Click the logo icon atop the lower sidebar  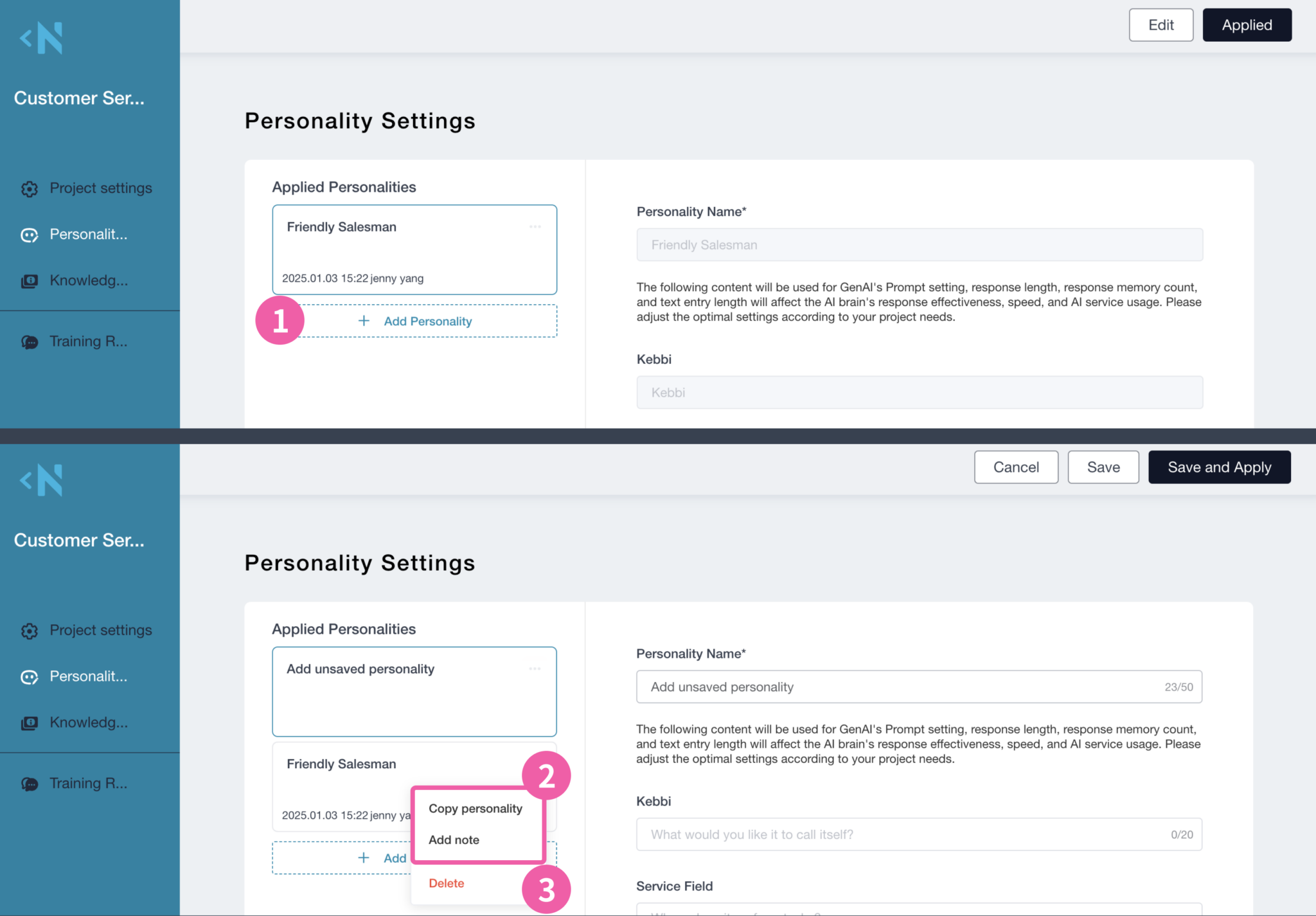tap(40, 480)
